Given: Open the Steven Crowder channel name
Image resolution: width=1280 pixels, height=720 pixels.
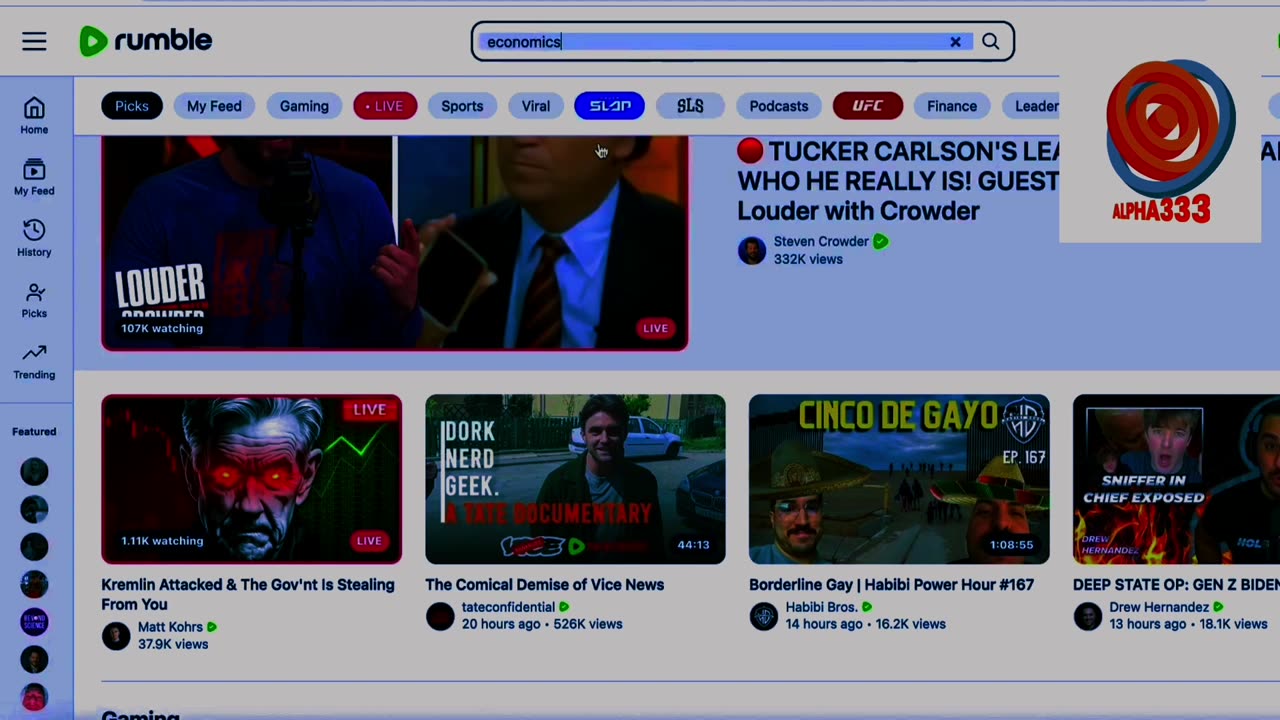Looking at the screenshot, I should 821,241.
